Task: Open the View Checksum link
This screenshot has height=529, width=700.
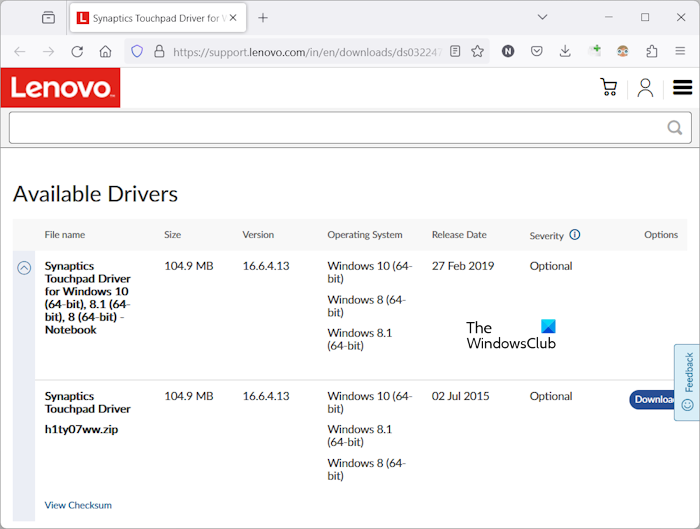Action: 78,505
